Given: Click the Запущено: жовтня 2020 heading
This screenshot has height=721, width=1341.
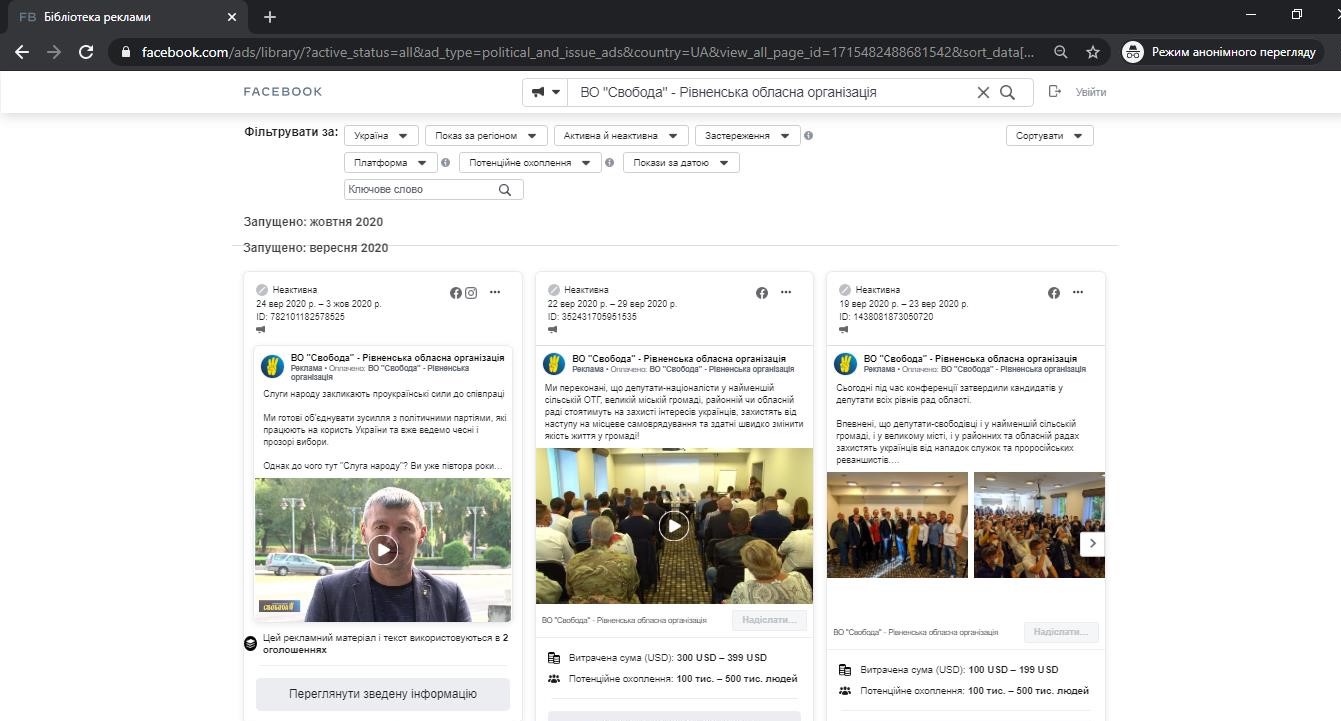Looking at the screenshot, I should 313,222.
